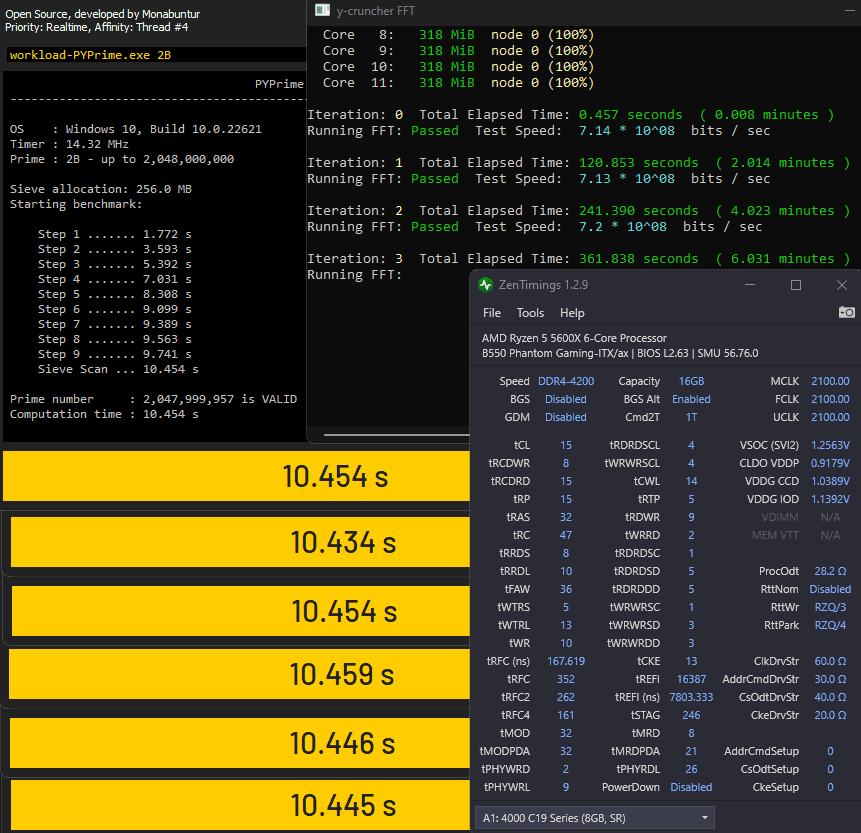Close the ZenTimings window

(x=841, y=285)
